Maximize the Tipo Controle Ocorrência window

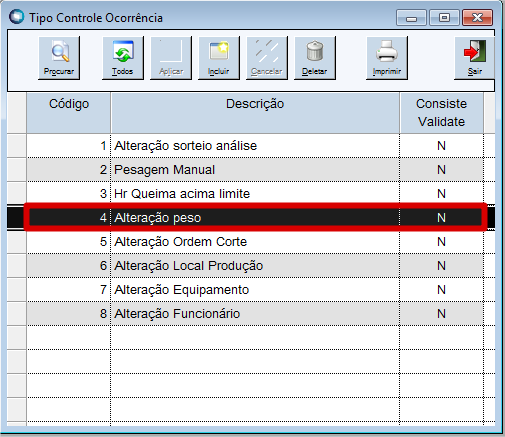point(444,17)
